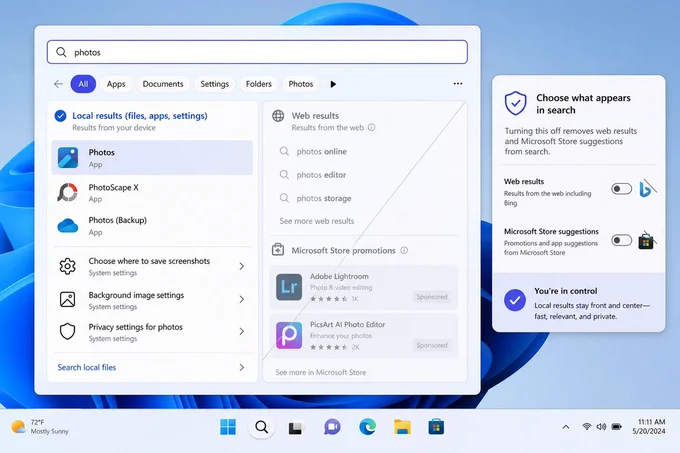Switch to the Apps filter tab
The width and height of the screenshot is (680, 453).
116,84
